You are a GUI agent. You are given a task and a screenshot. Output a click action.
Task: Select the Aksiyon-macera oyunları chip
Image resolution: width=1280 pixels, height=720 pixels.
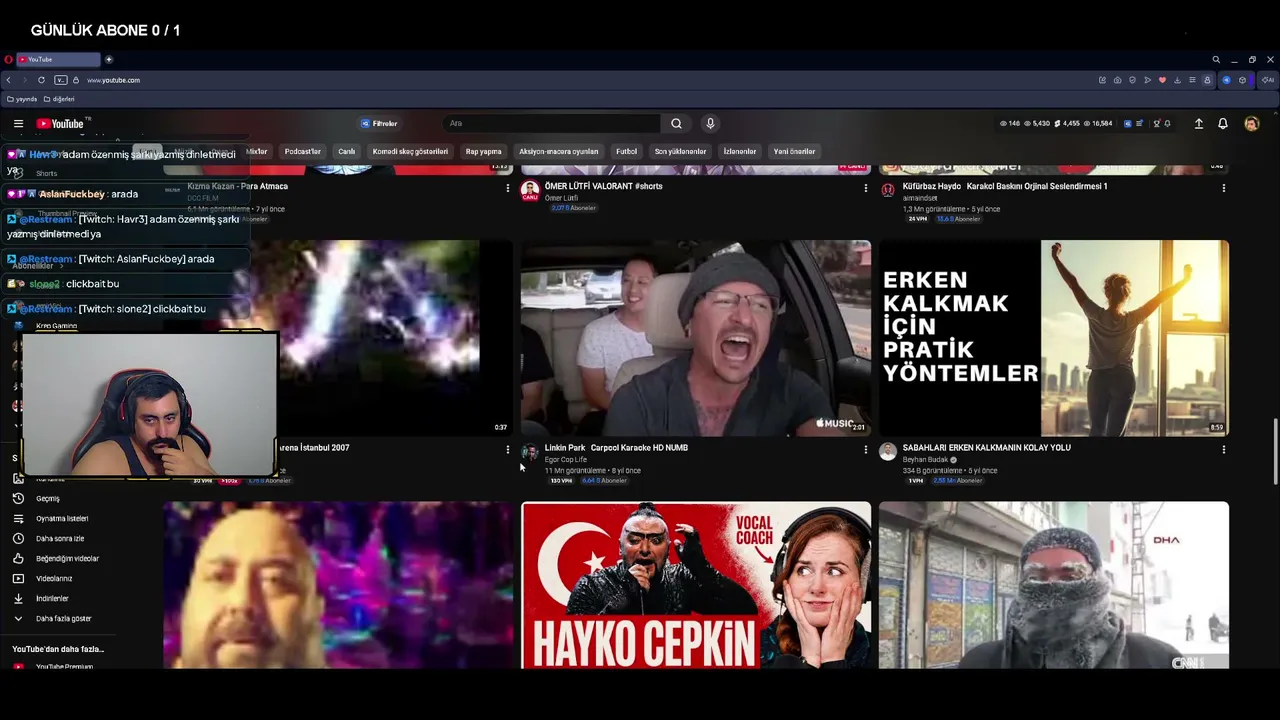click(x=558, y=152)
